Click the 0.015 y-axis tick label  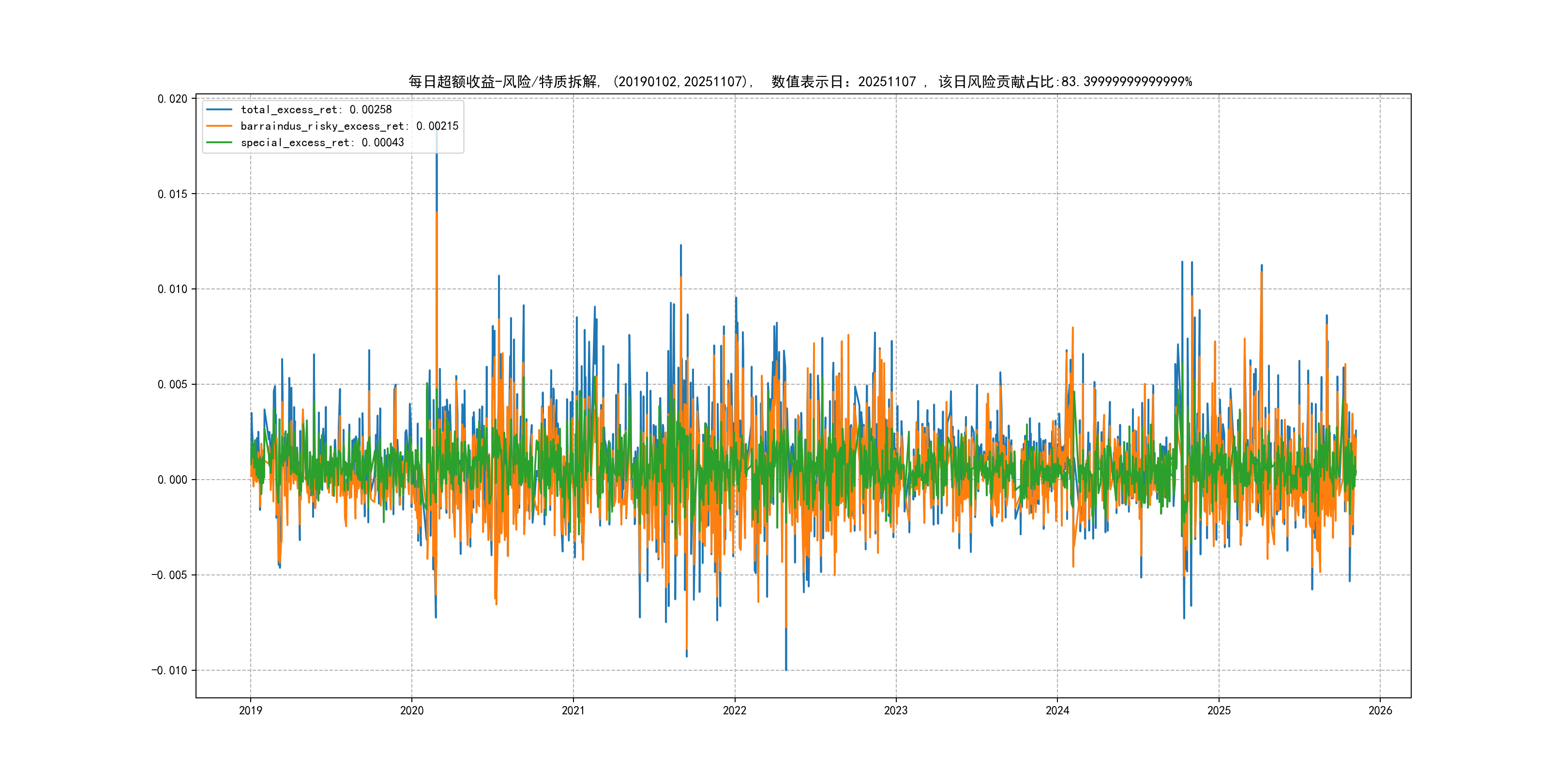coord(172,194)
